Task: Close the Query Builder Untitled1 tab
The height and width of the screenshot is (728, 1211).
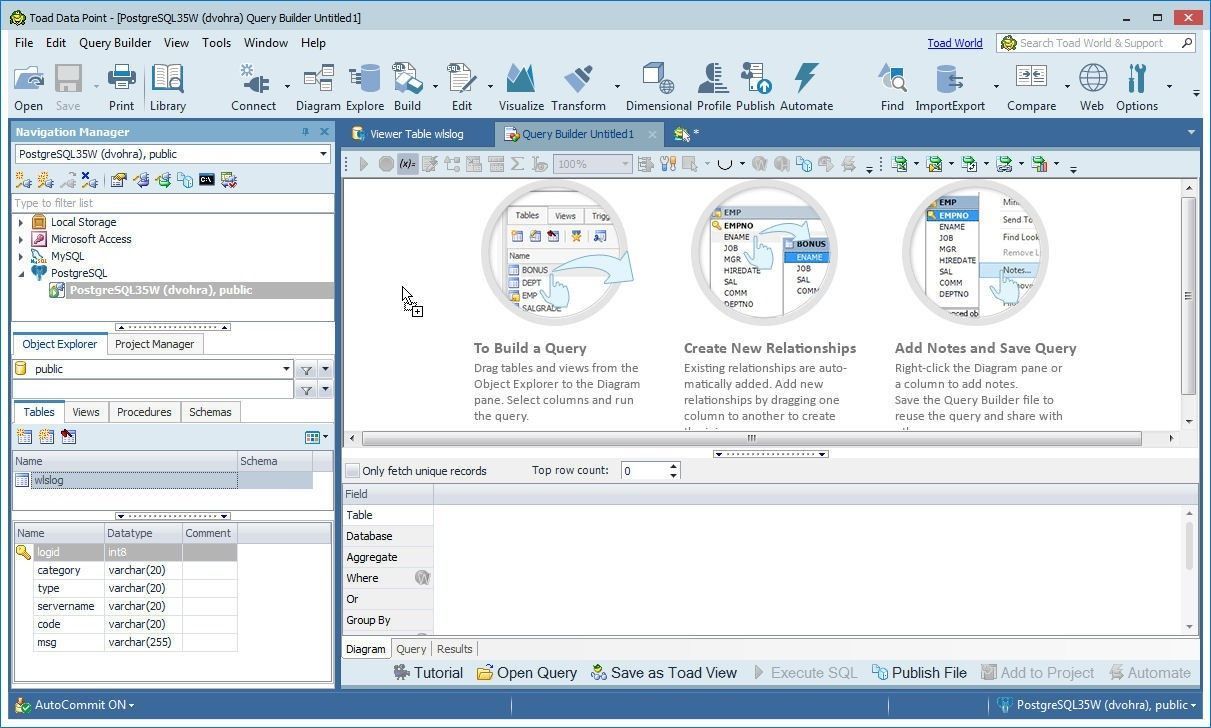Action: tap(652, 134)
